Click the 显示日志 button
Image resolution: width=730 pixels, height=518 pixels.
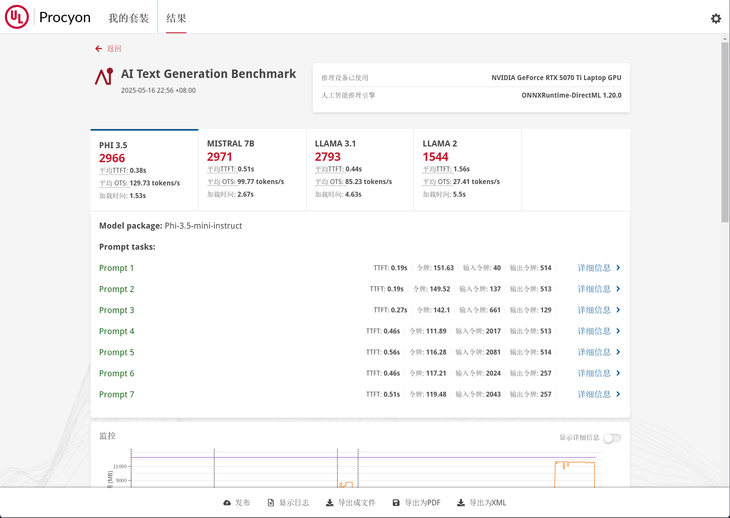[288, 503]
